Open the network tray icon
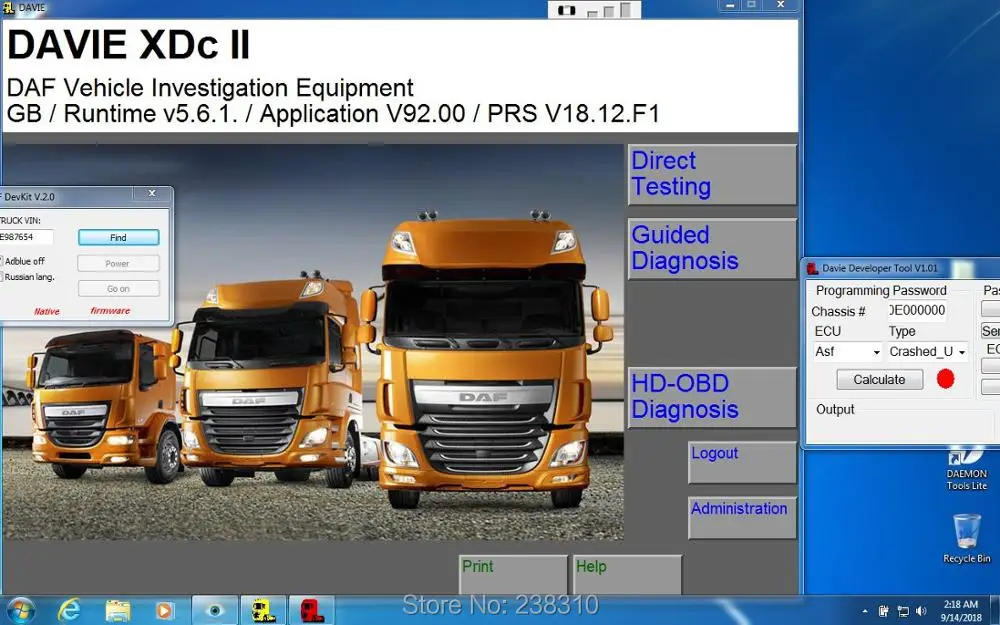 (x=903, y=612)
